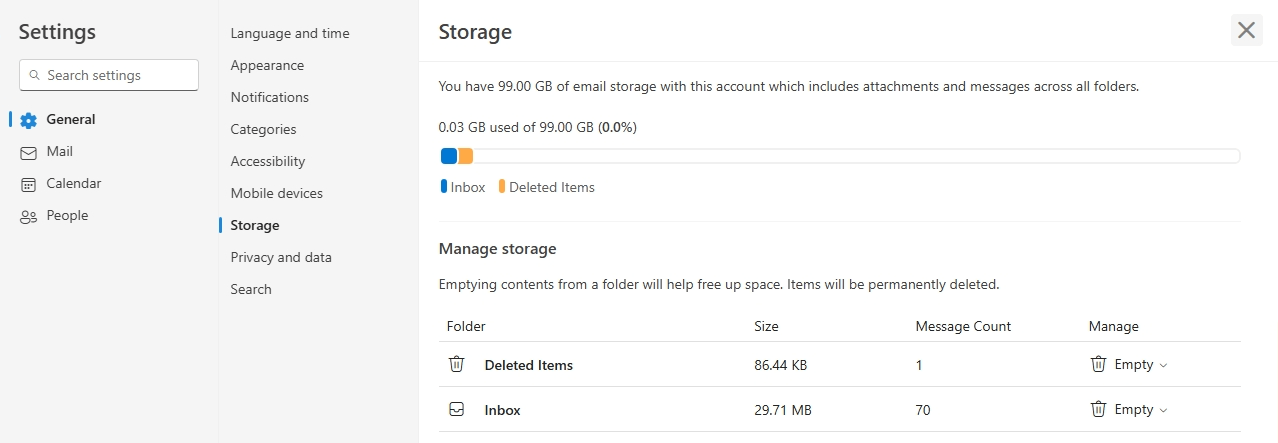
Task: Open Accessibility settings
Action: [268, 161]
